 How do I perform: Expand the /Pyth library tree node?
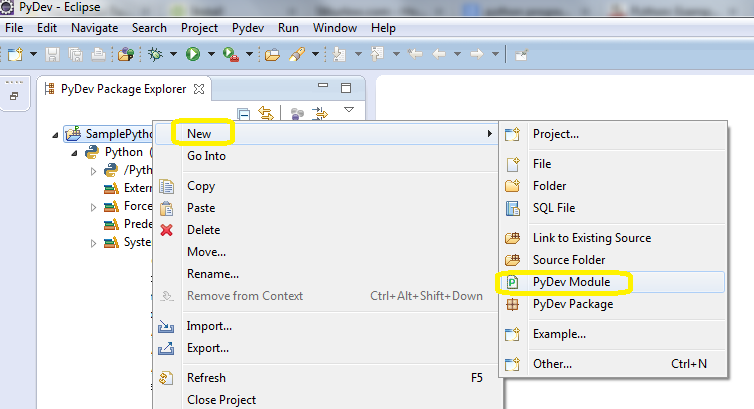click(x=93, y=171)
